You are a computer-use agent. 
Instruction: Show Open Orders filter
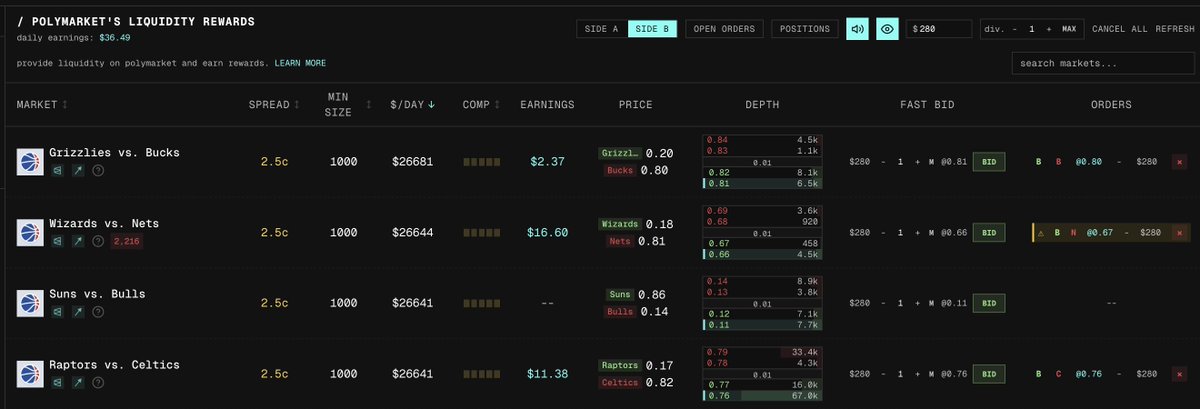(x=725, y=29)
